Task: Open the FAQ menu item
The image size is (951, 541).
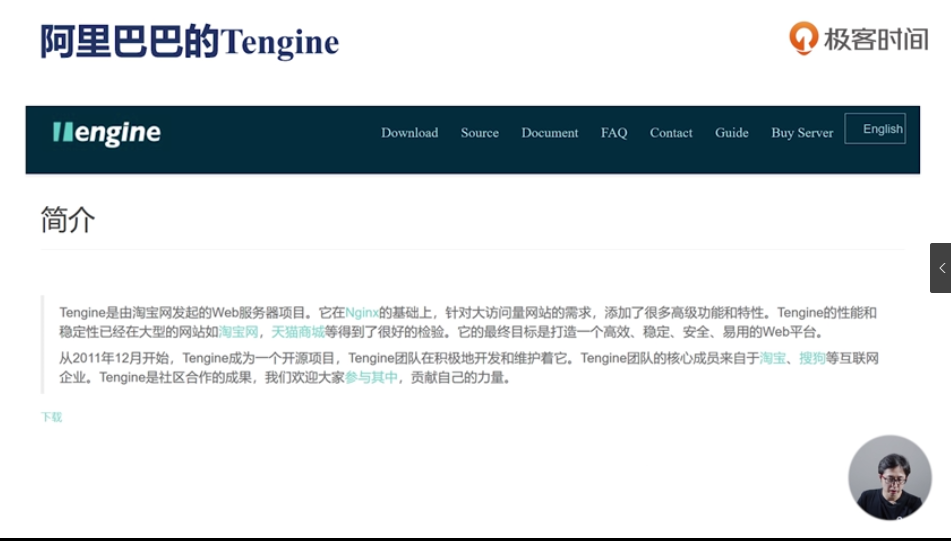Action: tap(614, 133)
